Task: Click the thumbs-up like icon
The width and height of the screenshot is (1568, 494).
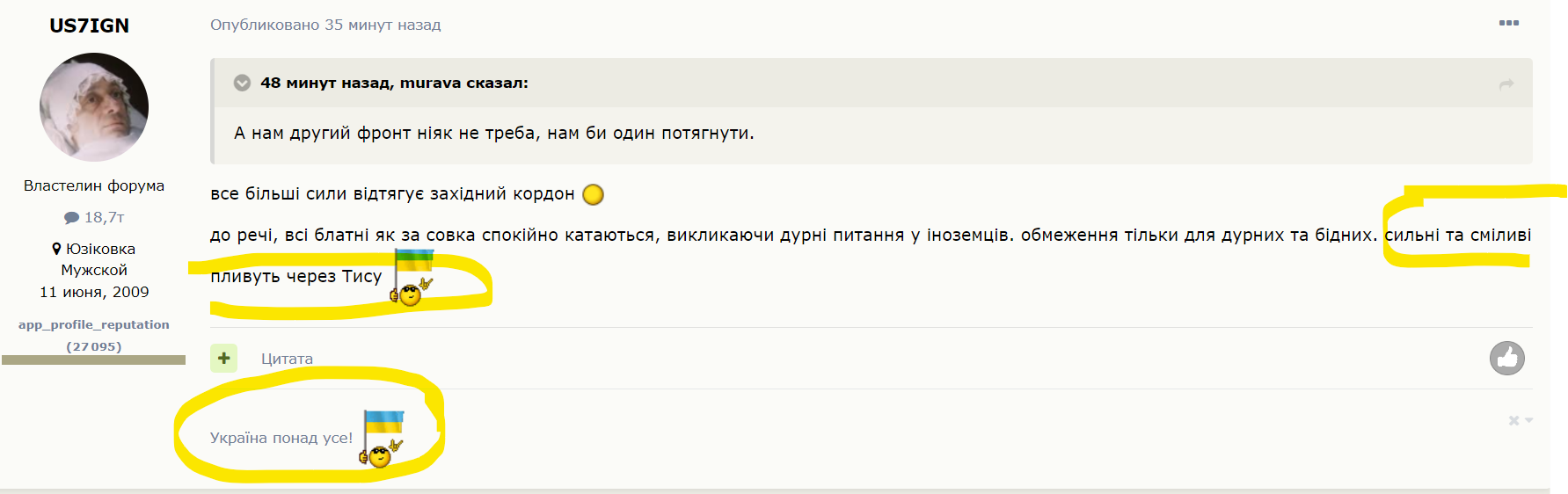Action: [1506, 358]
